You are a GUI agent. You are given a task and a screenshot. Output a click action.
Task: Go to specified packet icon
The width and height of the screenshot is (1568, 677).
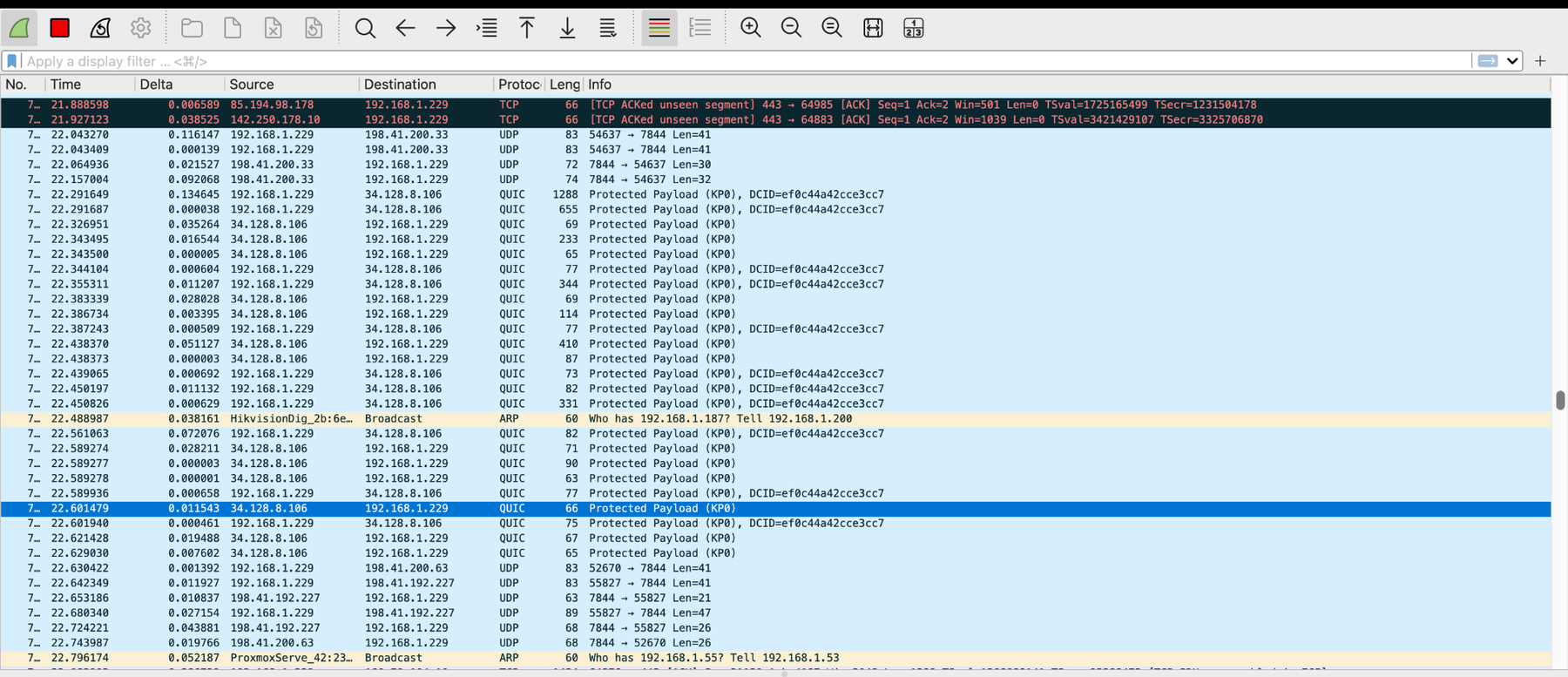486,28
